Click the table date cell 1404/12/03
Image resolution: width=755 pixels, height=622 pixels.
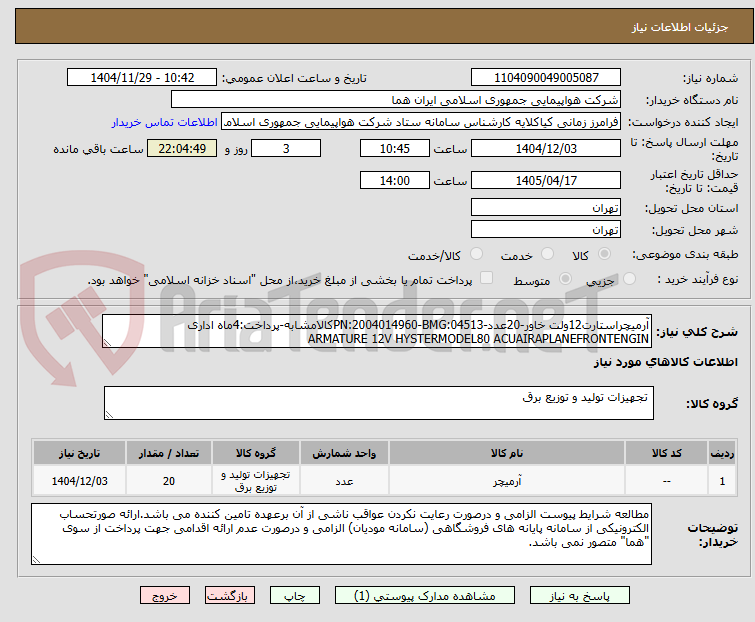click(x=79, y=480)
